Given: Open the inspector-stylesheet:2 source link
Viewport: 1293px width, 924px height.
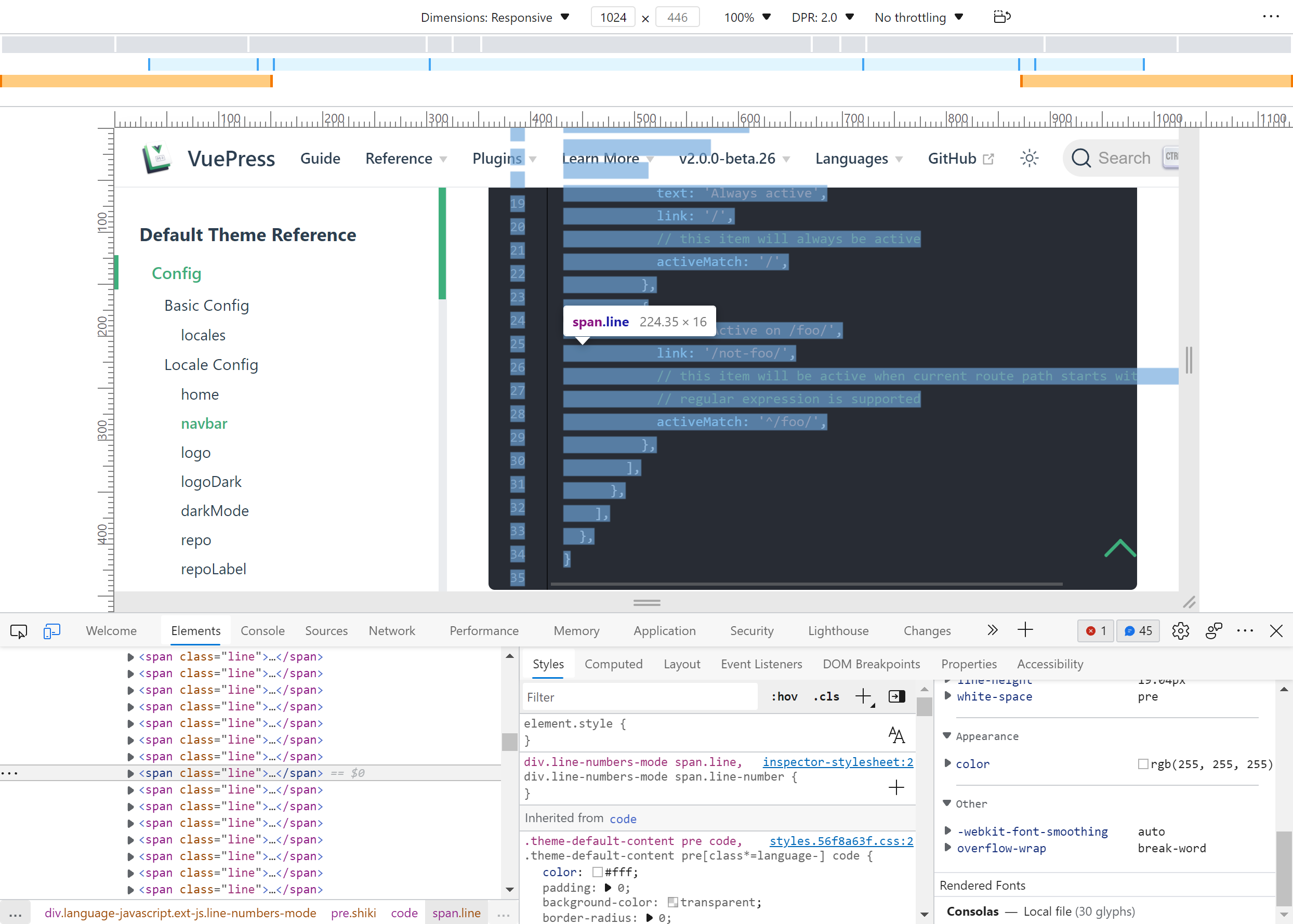Looking at the screenshot, I should [x=837, y=762].
